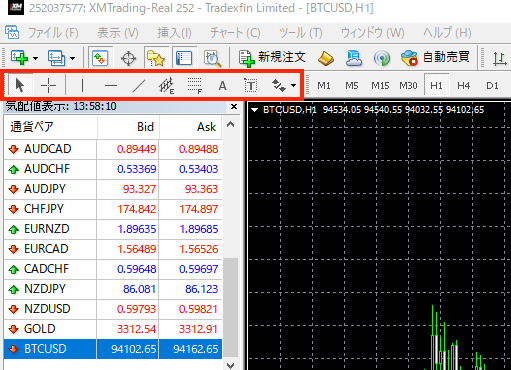Click the Bid column header
This screenshot has width=511, height=370.
coord(128,127)
